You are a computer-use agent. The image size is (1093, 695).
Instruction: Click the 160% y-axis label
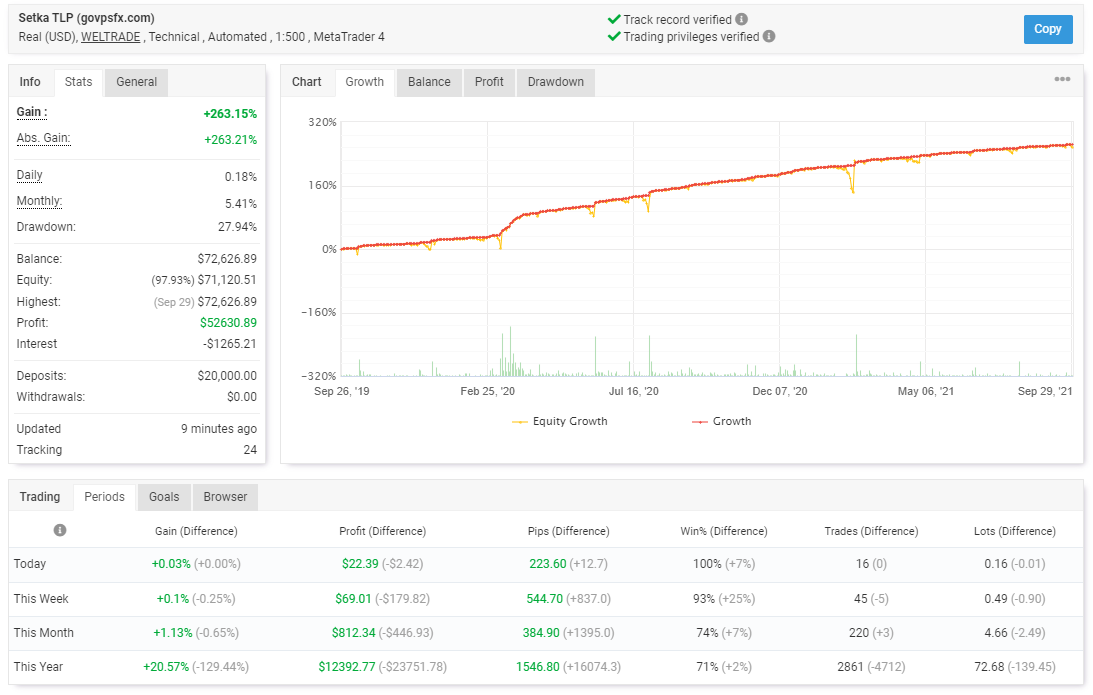click(322, 185)
